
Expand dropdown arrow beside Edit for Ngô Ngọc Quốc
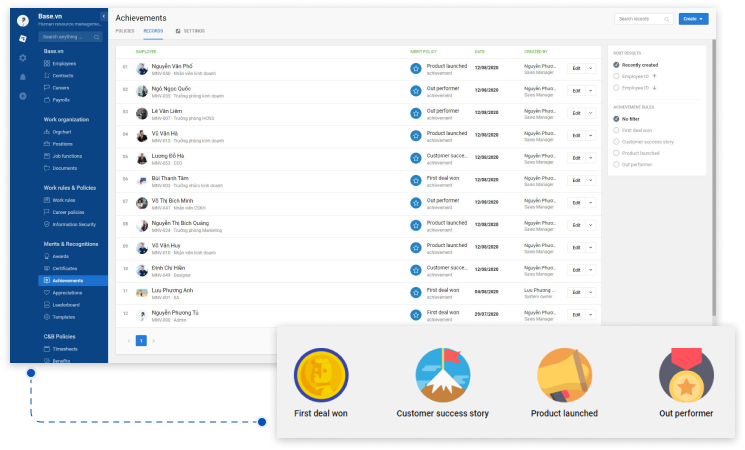[590, 90]
